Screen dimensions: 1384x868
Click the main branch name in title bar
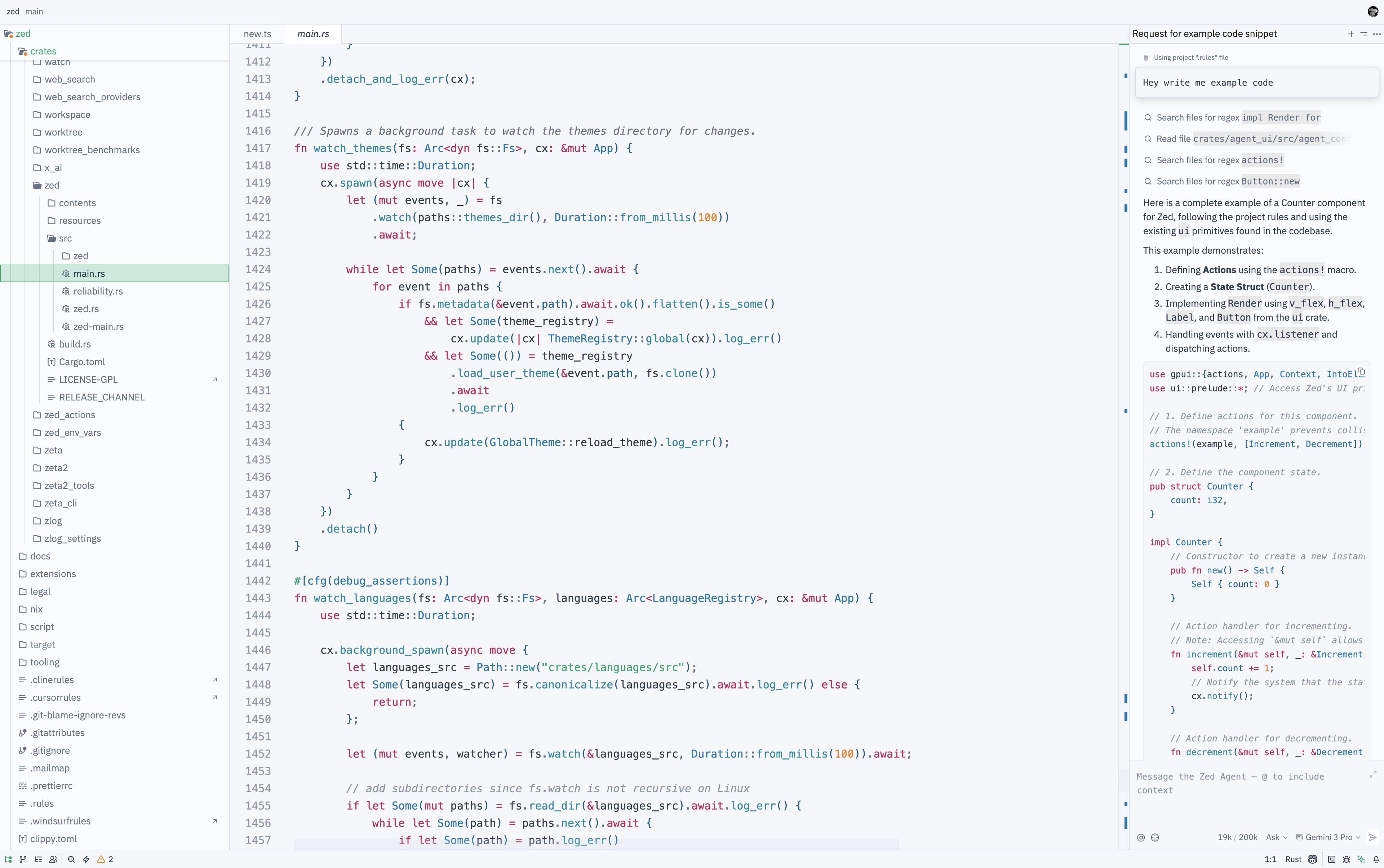point(34,12)
